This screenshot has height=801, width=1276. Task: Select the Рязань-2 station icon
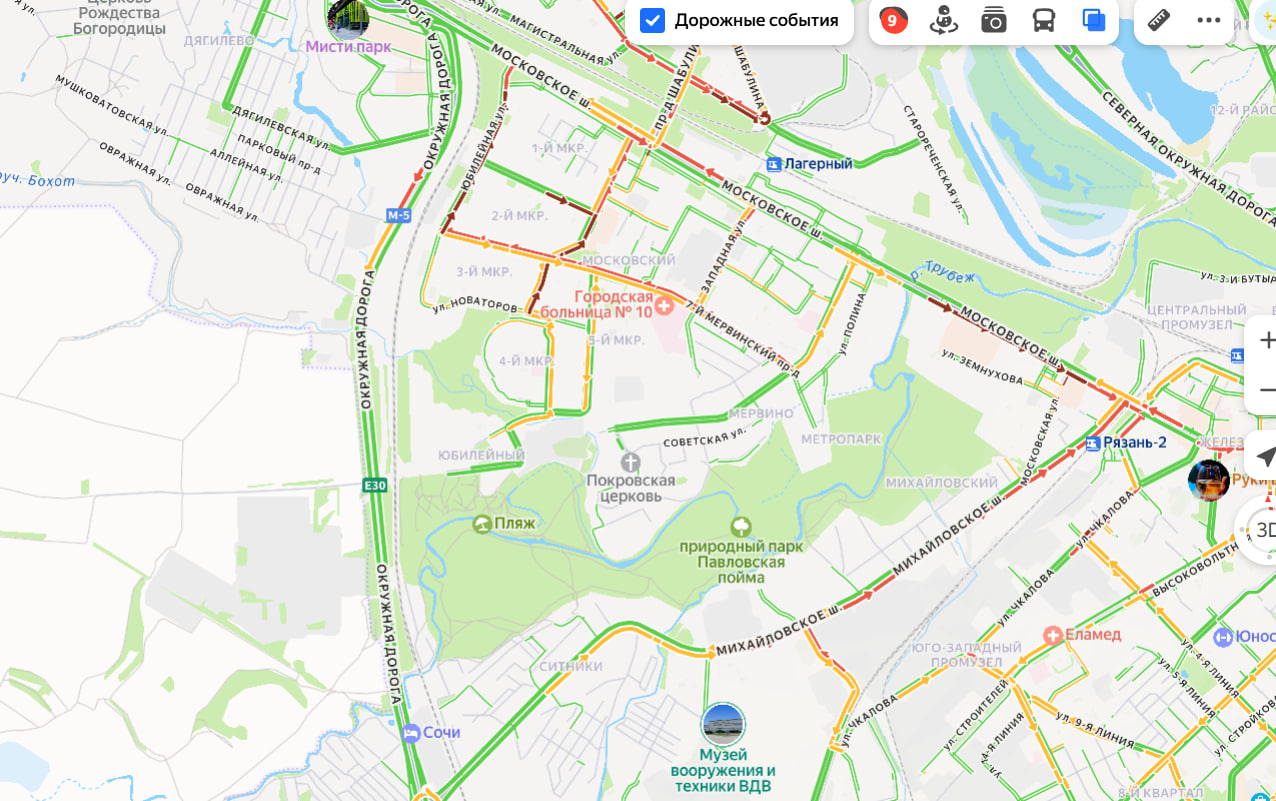1093,443
